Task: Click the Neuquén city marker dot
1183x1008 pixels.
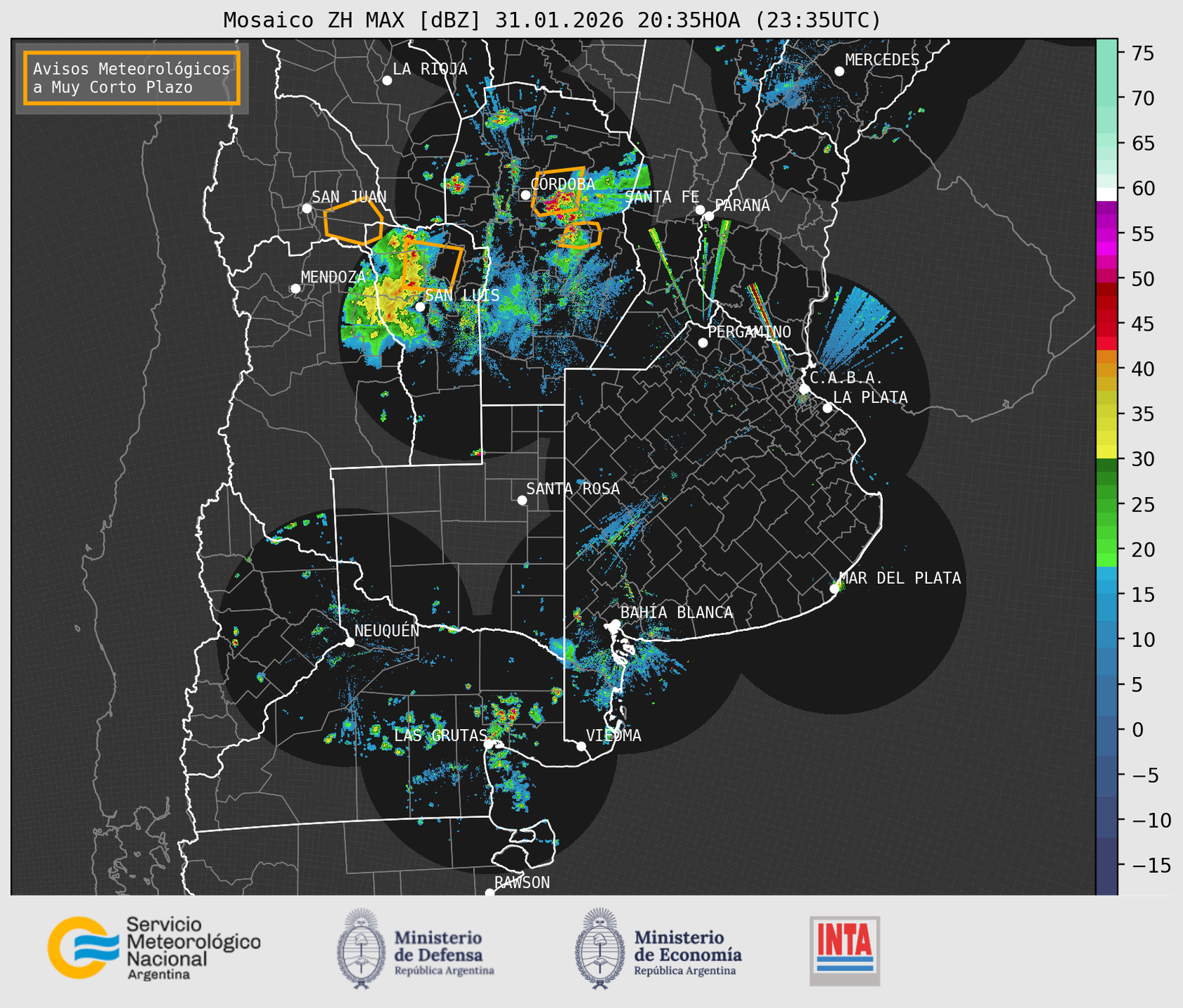Action: [349, 642]
